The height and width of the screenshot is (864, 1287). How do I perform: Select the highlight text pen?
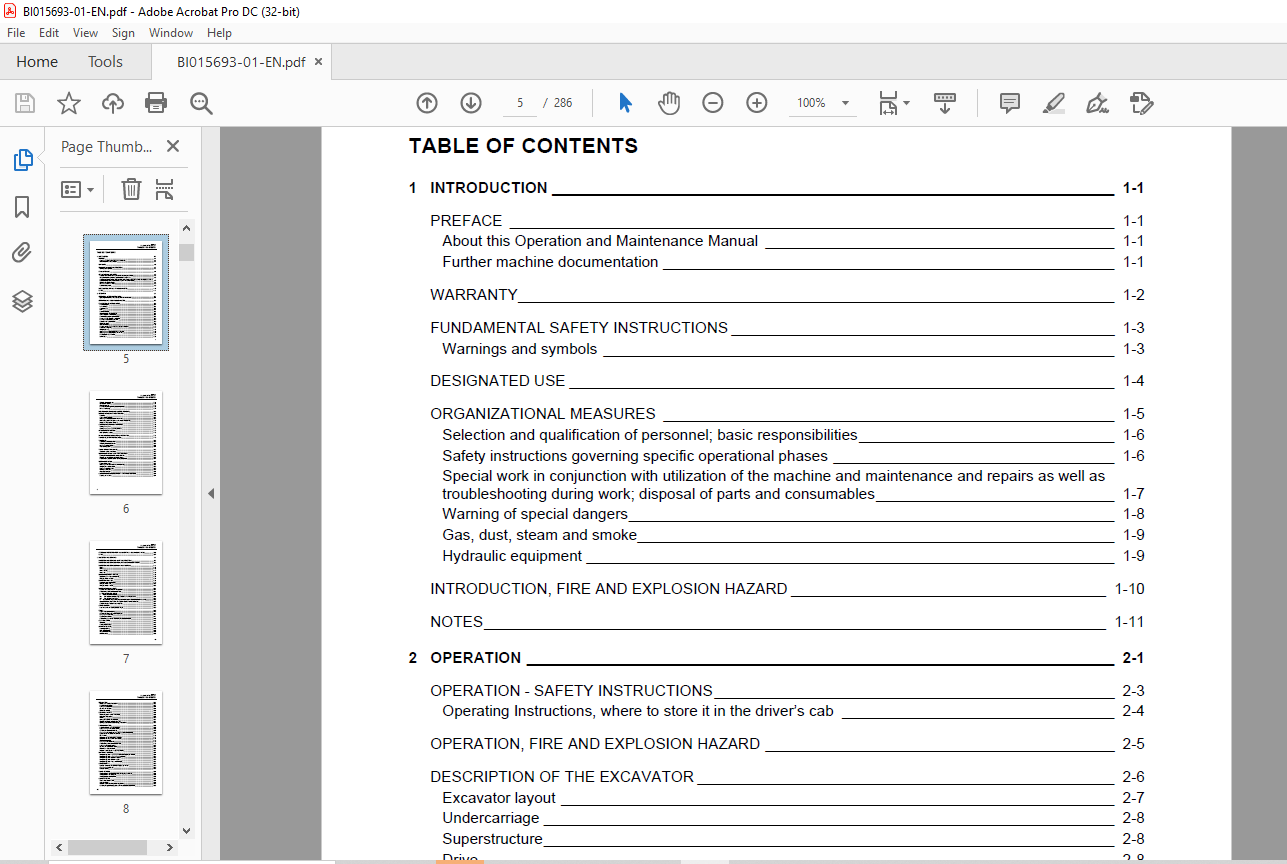(1054, 103)
